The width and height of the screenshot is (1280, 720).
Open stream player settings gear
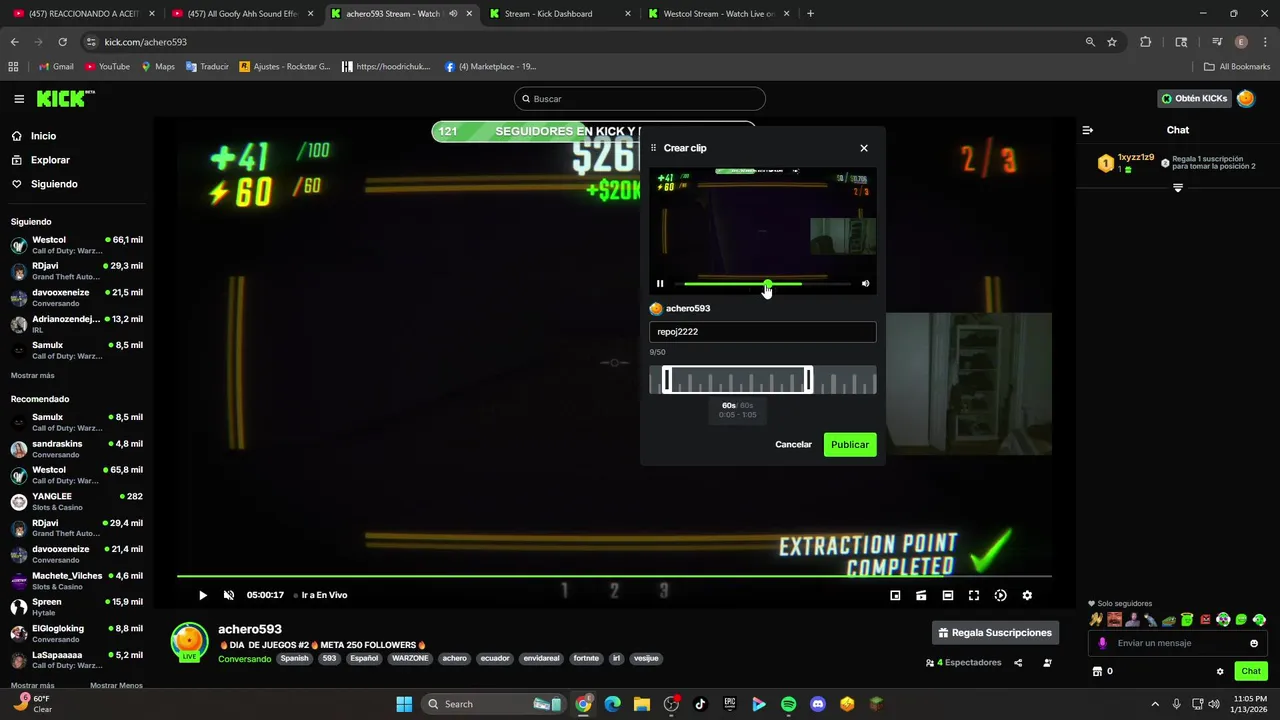coord(1027,595)
